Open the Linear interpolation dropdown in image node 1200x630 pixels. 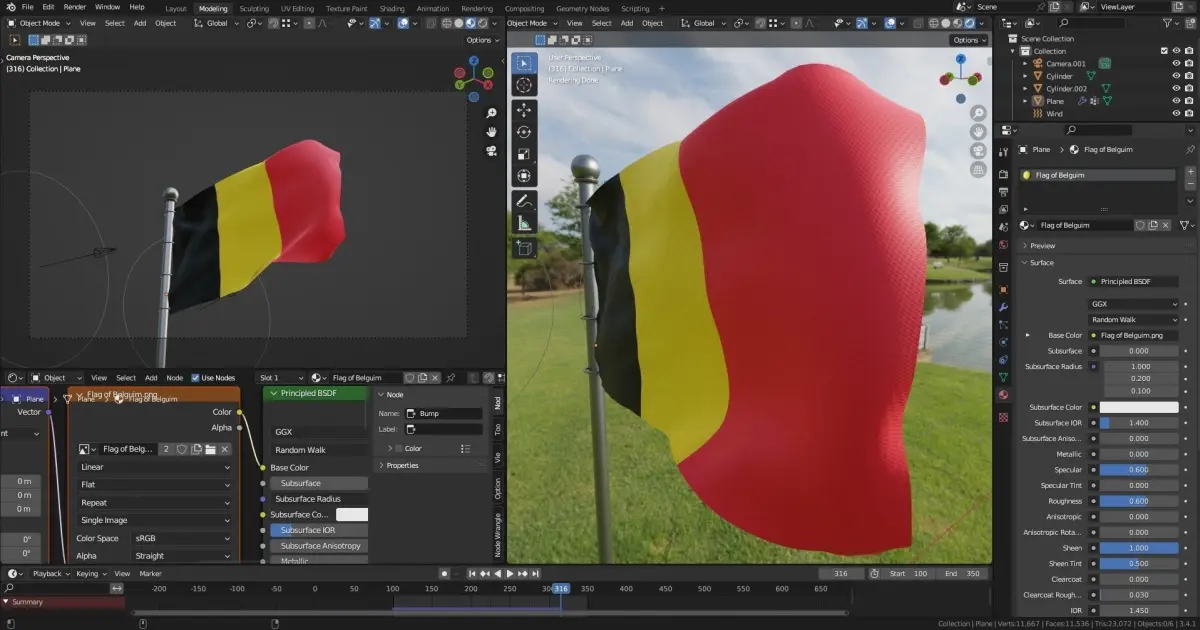(155, 467)
